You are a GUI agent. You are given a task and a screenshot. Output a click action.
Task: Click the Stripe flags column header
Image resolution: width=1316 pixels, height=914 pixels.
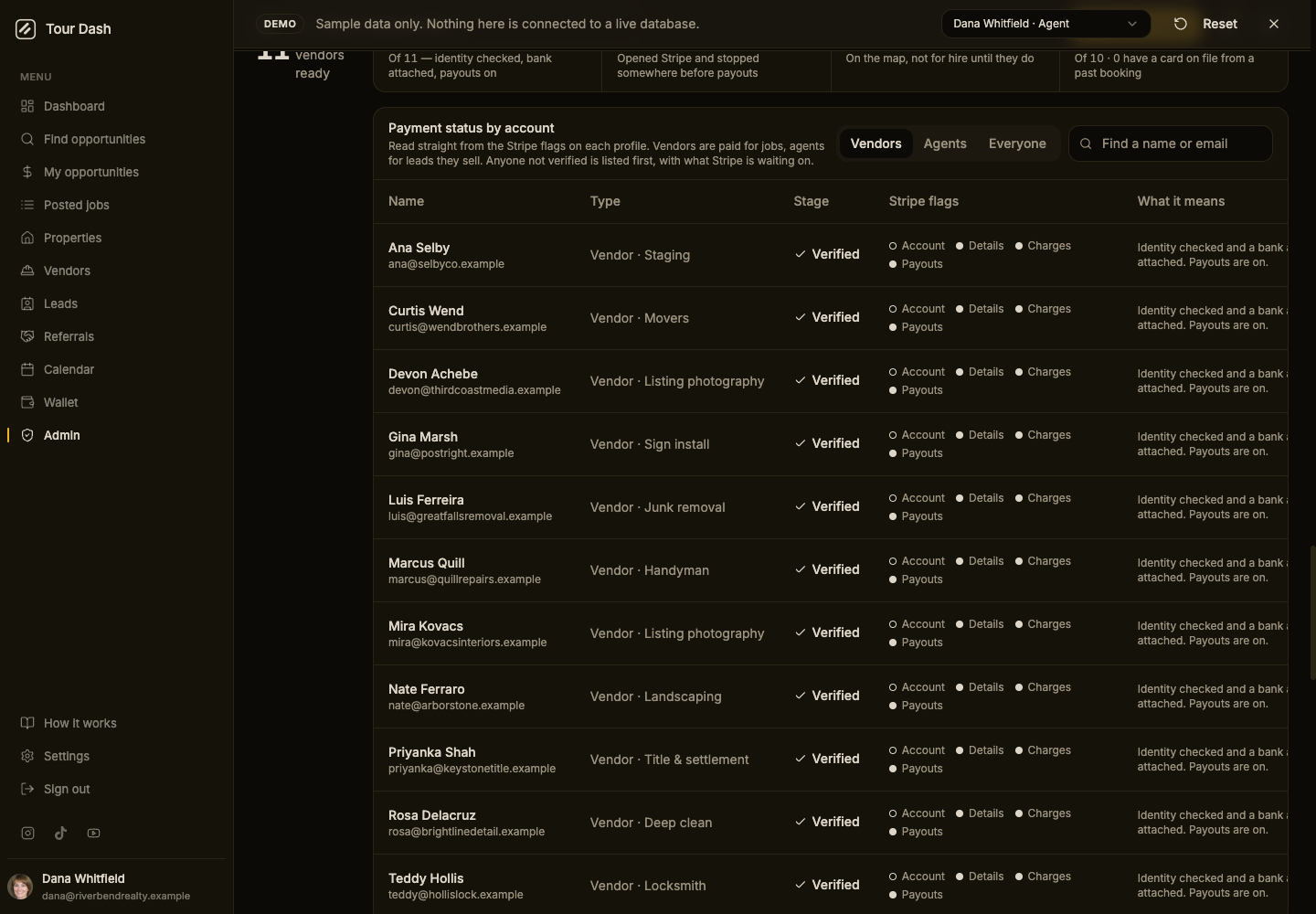pyautogui.click(x=924, y=202)
